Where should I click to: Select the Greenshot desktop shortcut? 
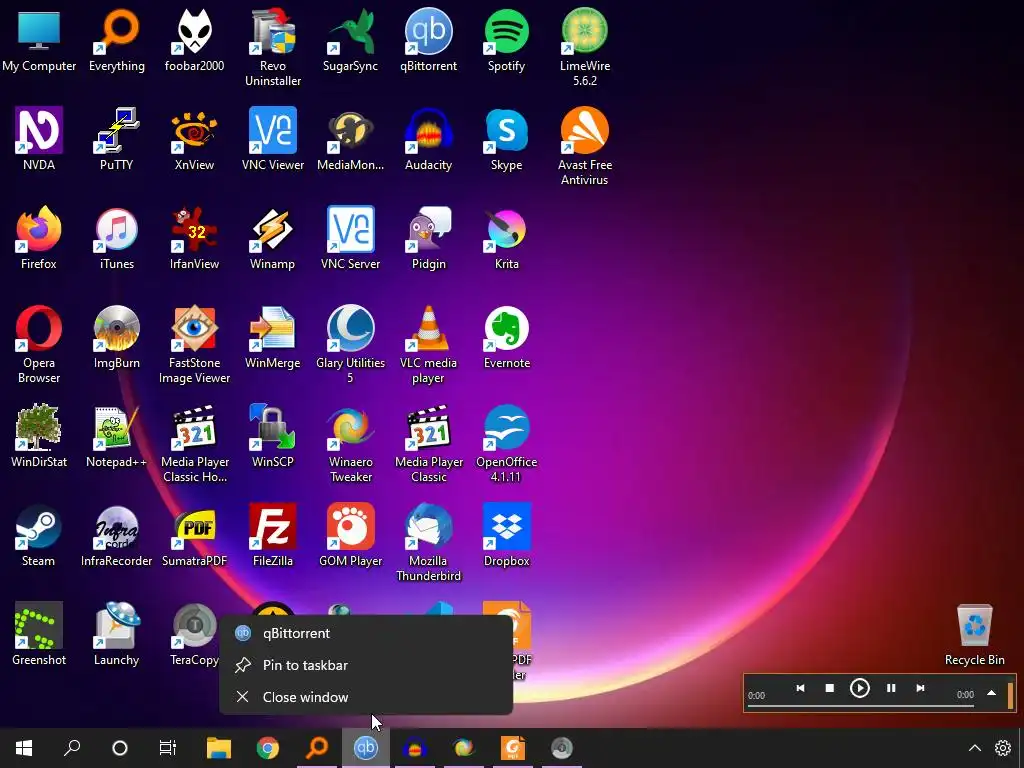pos(39,635)
